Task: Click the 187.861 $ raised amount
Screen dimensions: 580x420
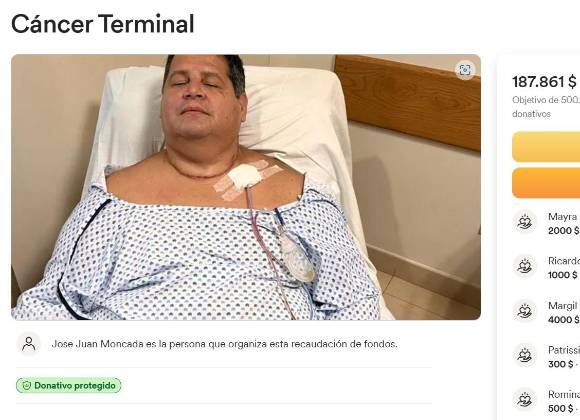Action: [544, 82]
